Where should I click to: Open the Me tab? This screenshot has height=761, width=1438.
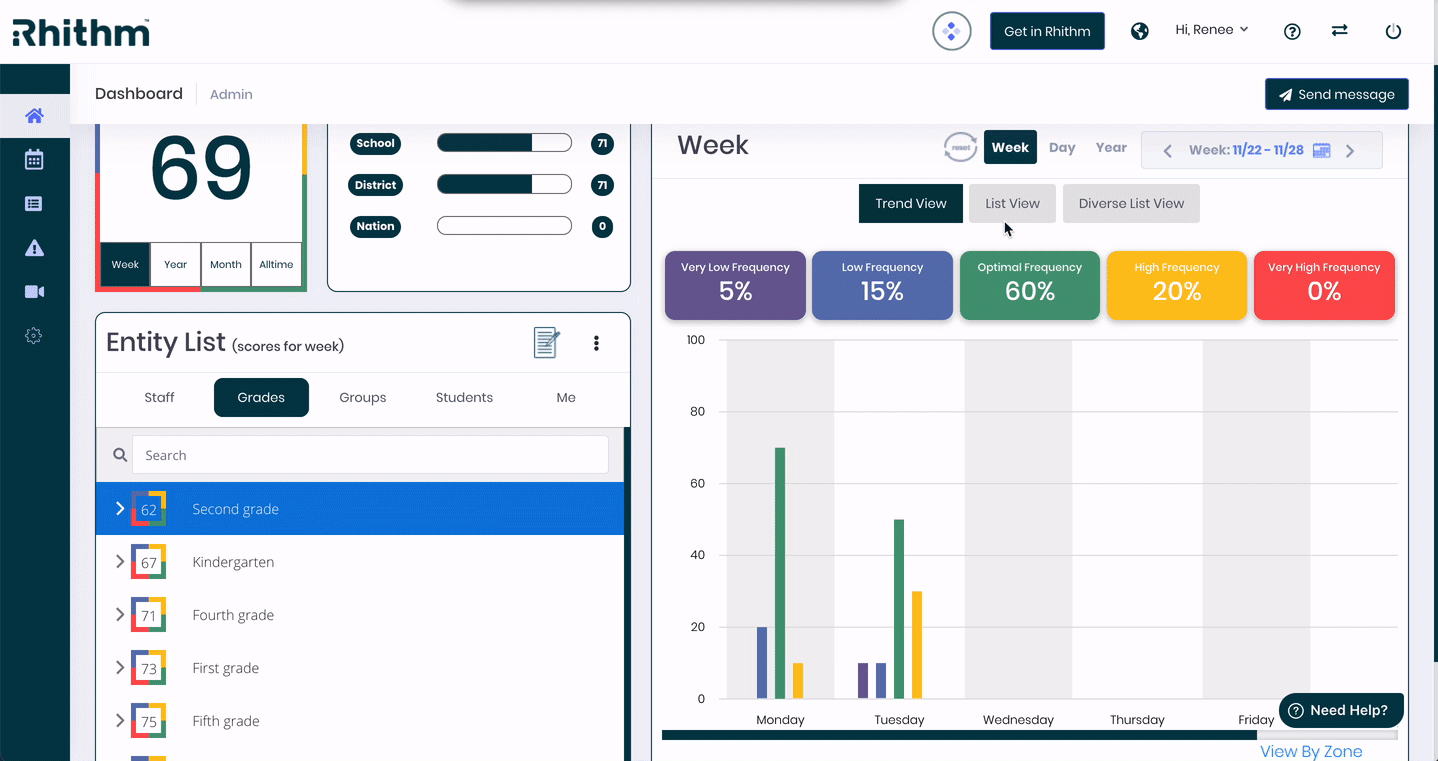point(566,397)
